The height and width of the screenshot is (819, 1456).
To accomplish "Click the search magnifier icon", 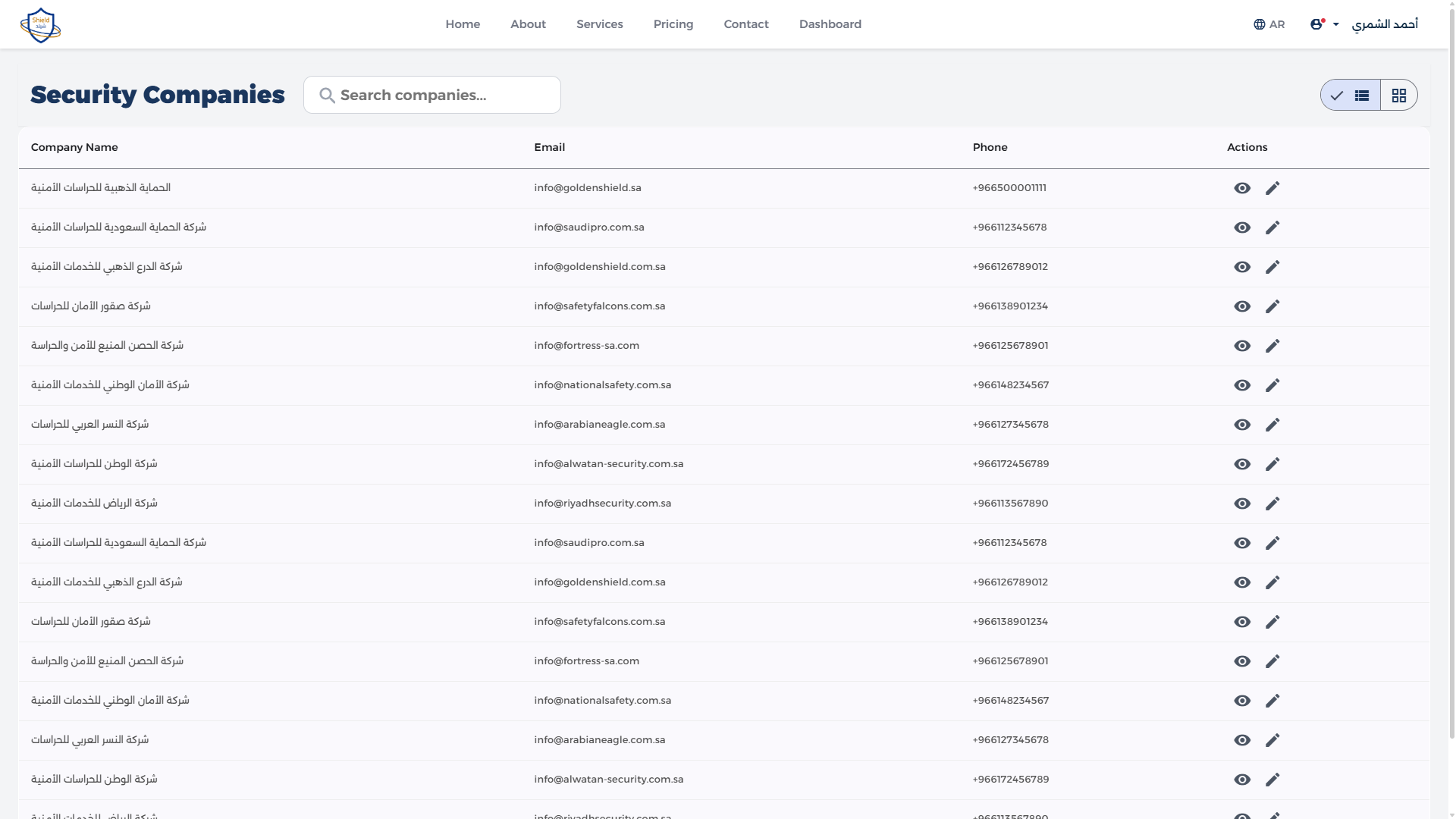I will tap(327, 95).
